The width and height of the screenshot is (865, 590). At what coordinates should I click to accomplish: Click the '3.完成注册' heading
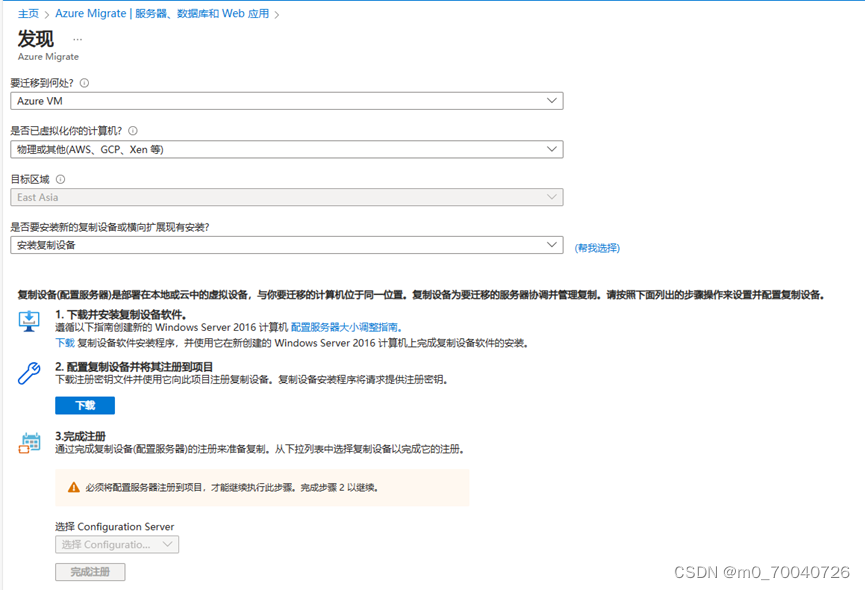pos(81,436)
